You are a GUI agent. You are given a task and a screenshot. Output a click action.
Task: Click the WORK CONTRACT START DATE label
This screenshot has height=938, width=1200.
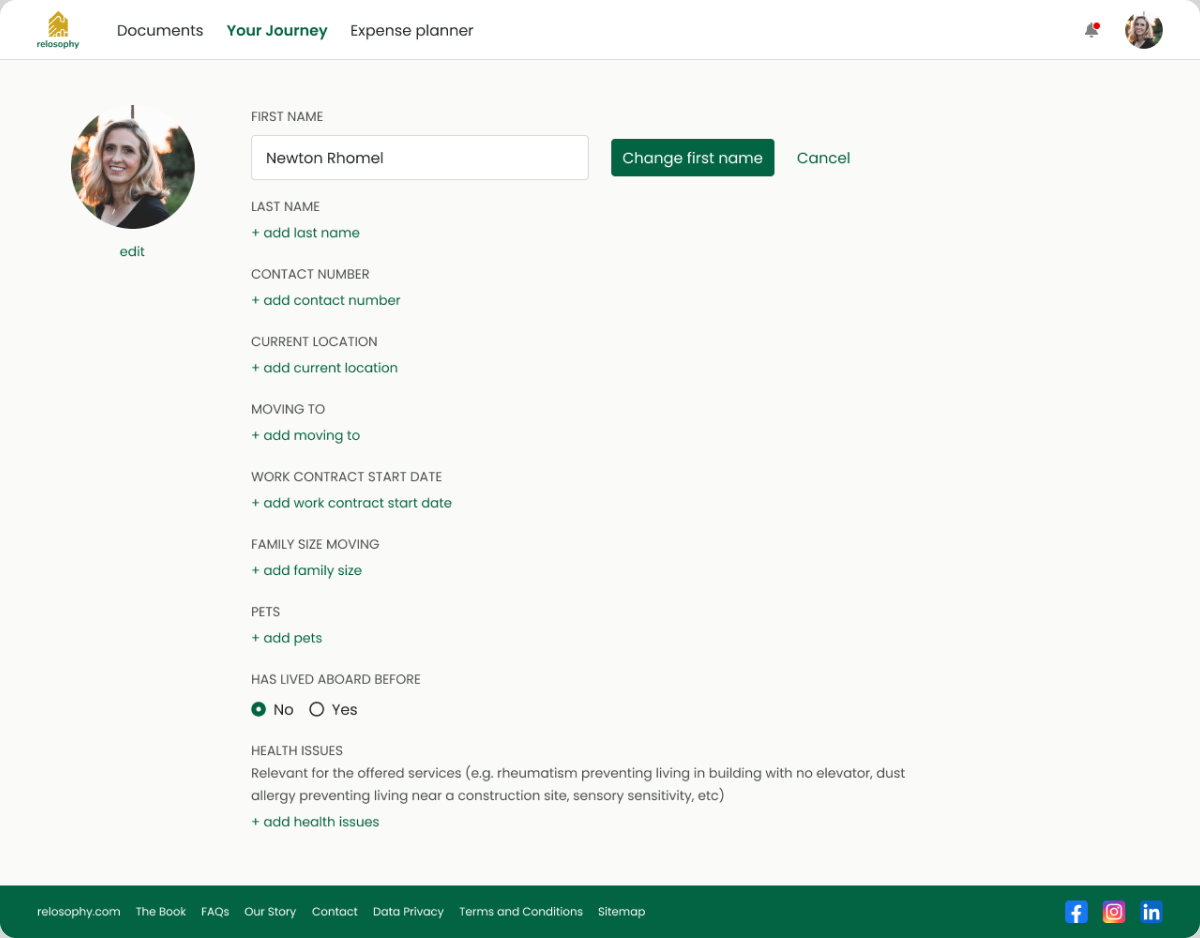click(x=346, y=477)
